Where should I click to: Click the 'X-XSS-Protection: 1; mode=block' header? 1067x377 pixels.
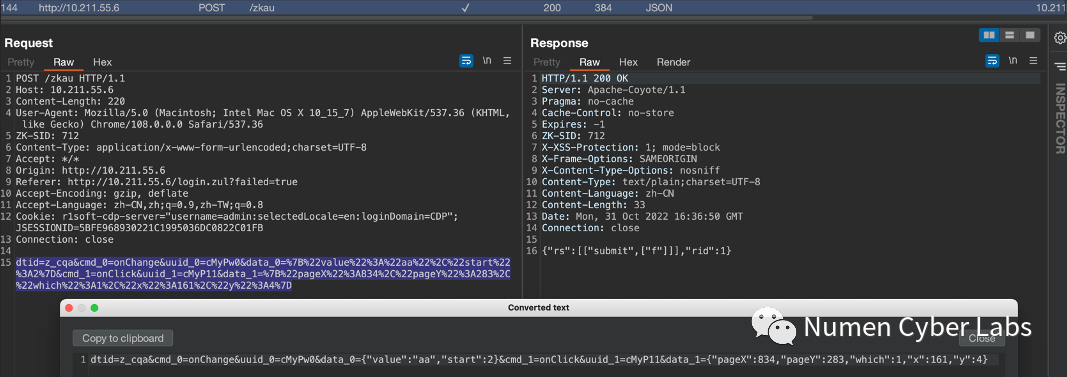(x=631, y=147)
